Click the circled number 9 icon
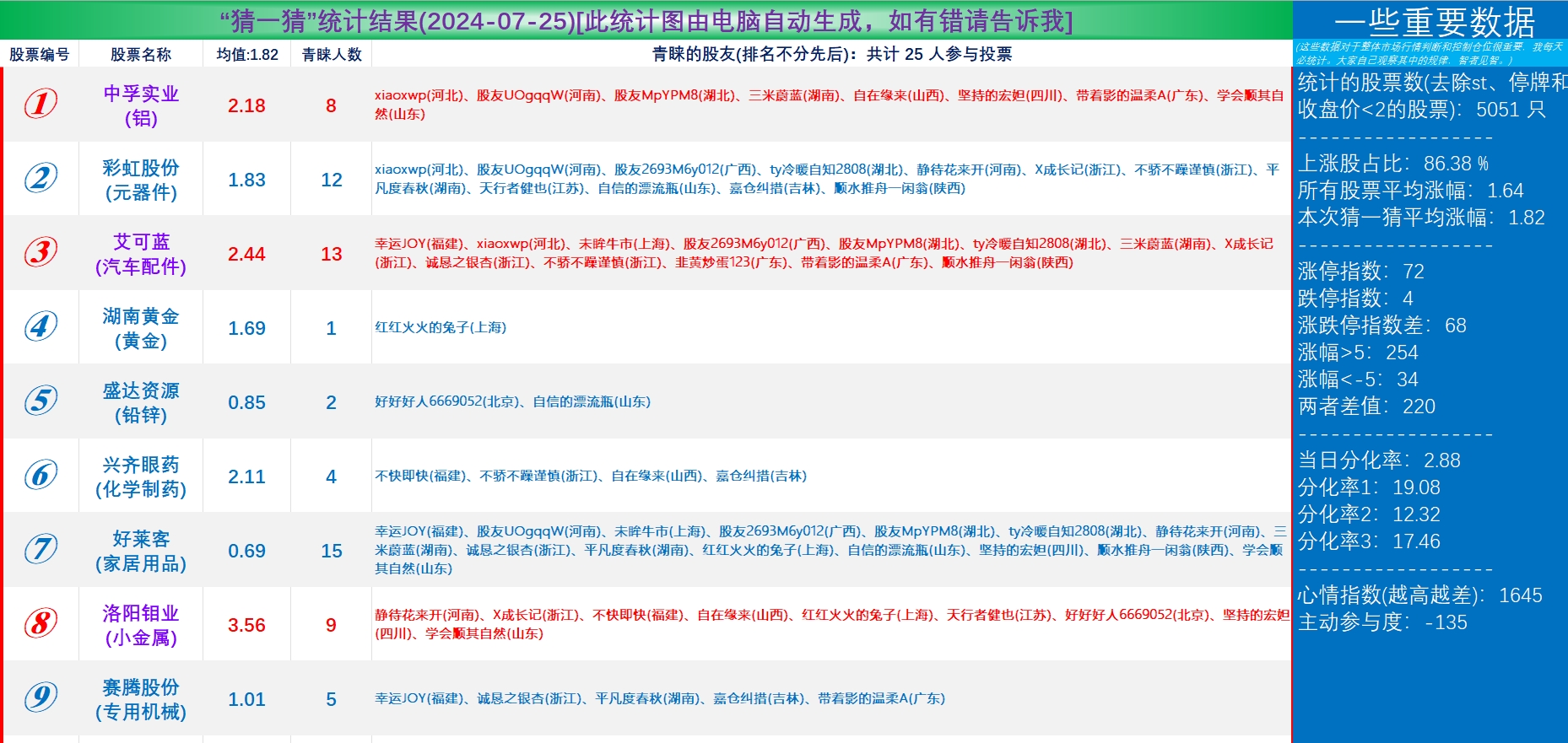This screenshot has height=743, width=1568. point(41,697)
